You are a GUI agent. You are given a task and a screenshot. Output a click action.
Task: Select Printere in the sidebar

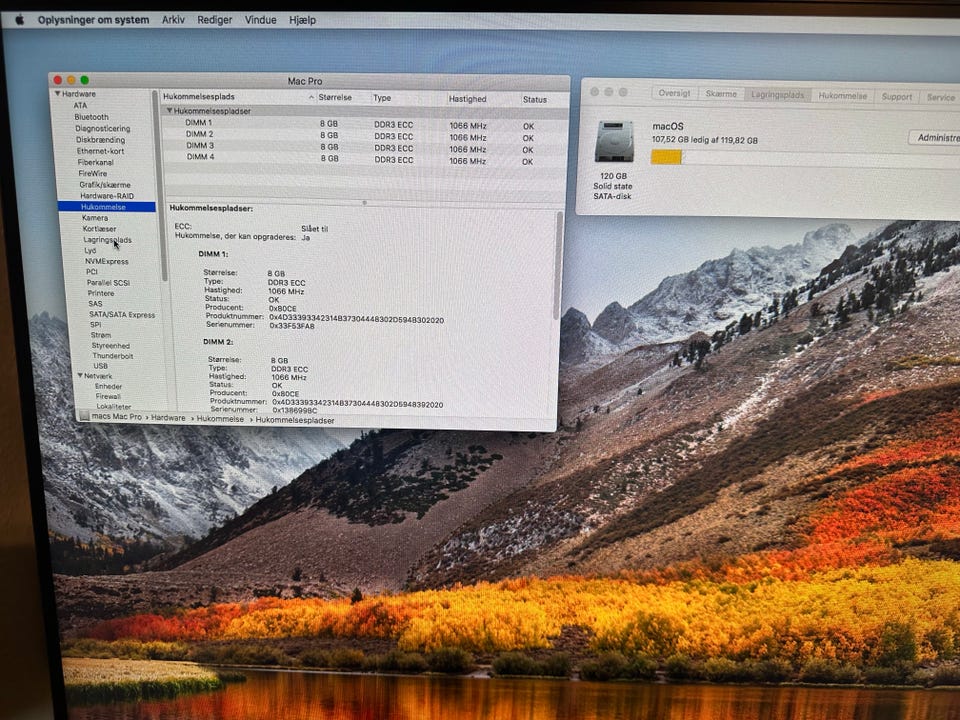click(x=101, y=293)
